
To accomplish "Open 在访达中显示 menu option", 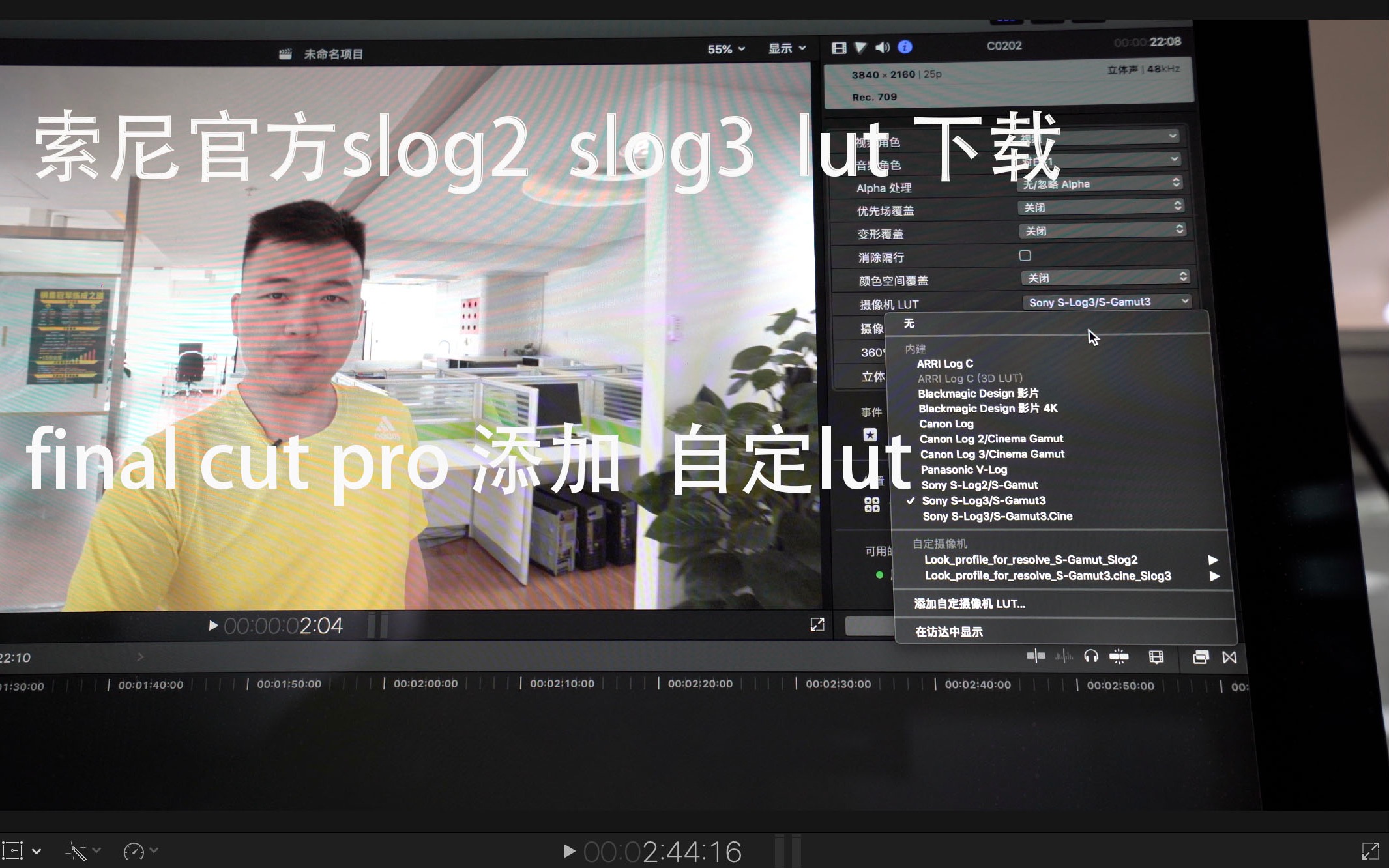I will coord(949,631).
